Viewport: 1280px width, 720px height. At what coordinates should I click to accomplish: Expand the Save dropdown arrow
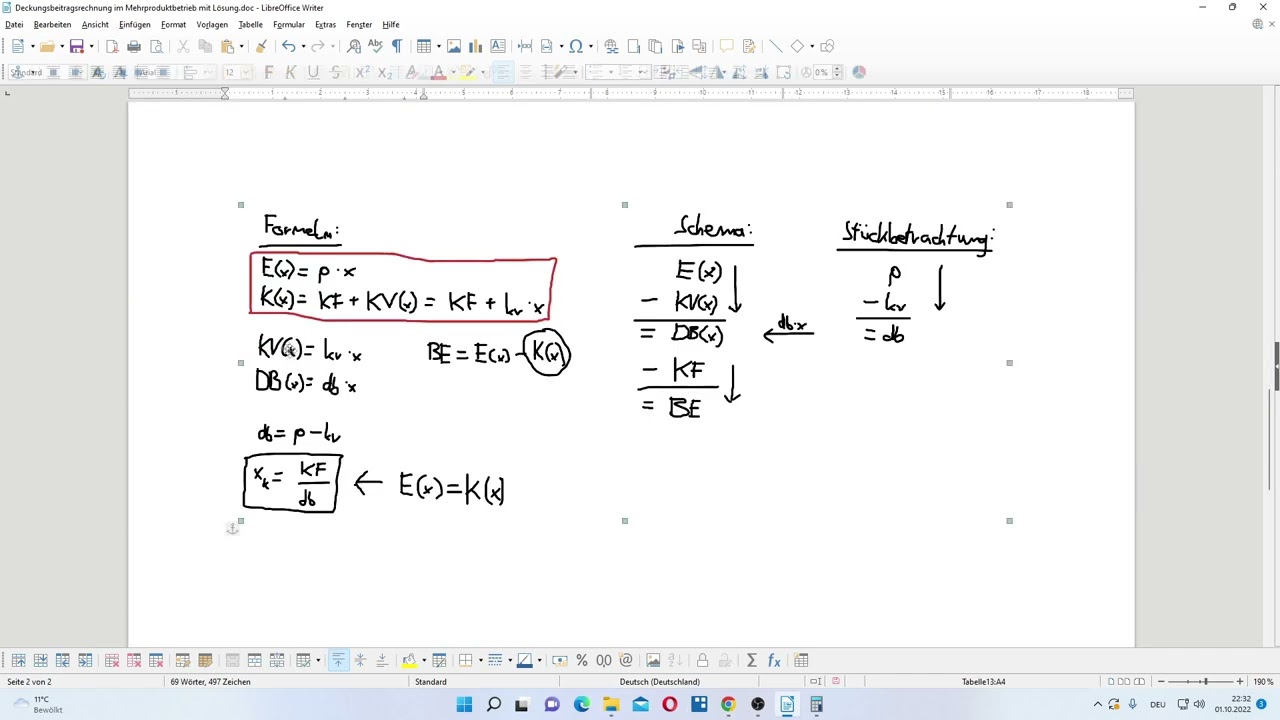pos(91,46)
